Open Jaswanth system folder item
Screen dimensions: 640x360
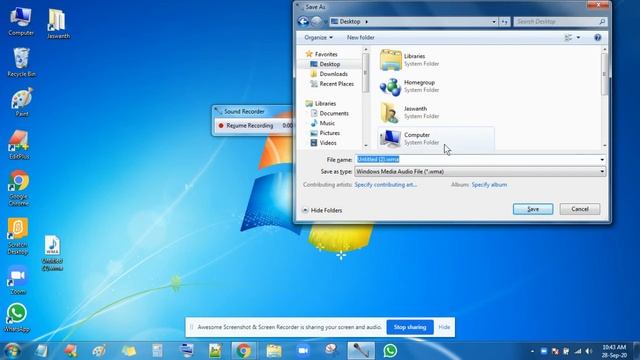(x=436, y=112)
